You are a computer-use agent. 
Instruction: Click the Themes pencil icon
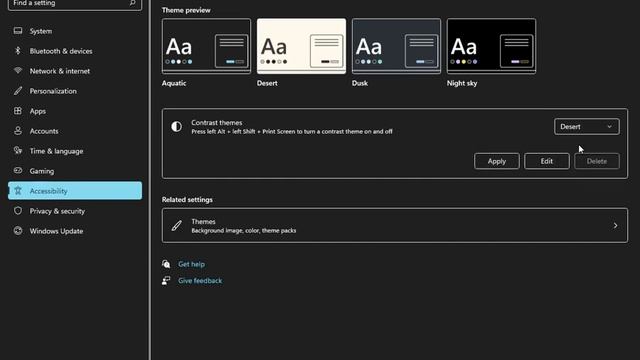176,226
